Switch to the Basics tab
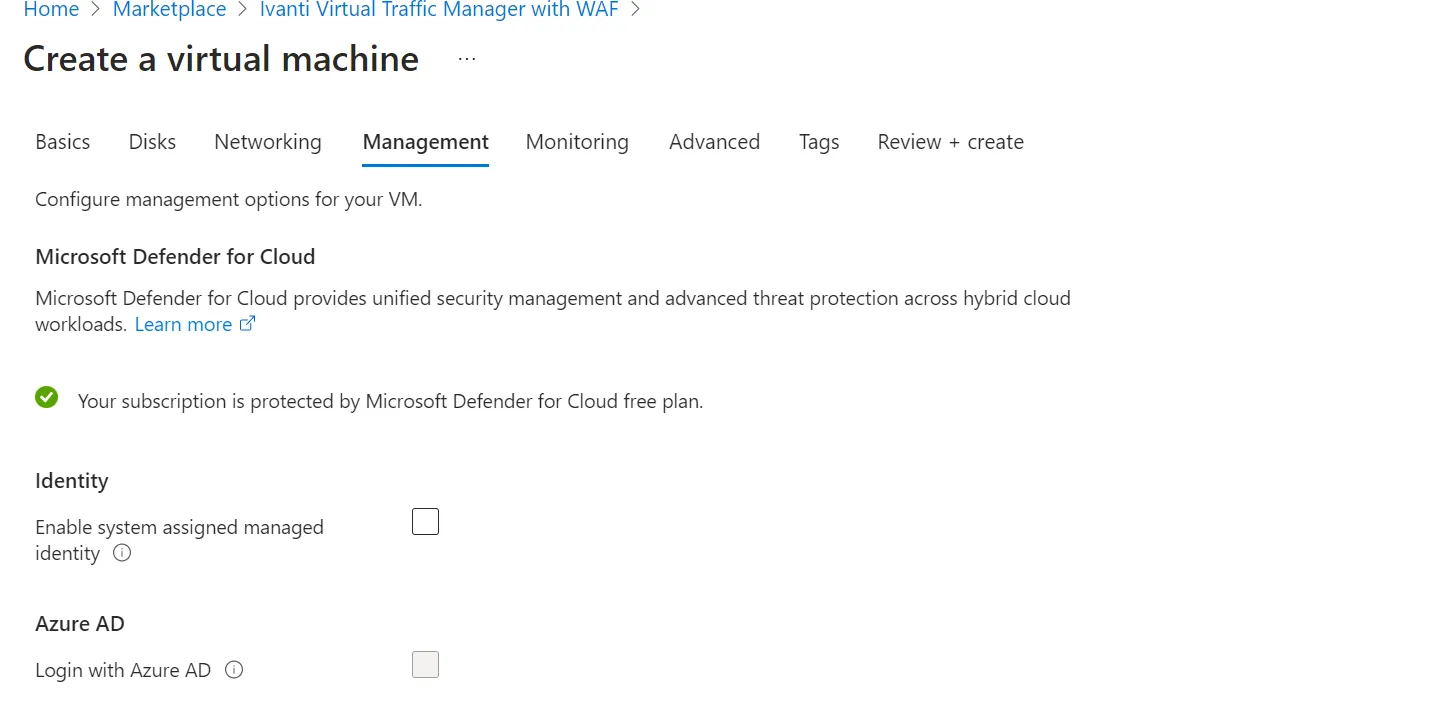 click(63, 142)
